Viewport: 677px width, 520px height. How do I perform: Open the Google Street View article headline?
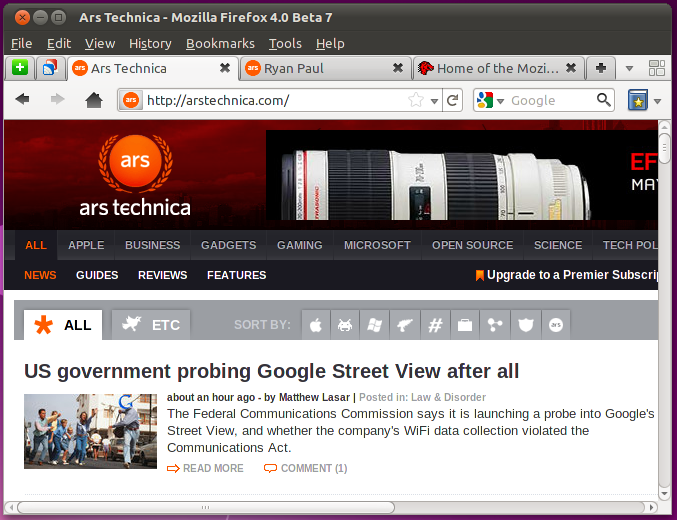pyautogui.click(x=271, y=371)
